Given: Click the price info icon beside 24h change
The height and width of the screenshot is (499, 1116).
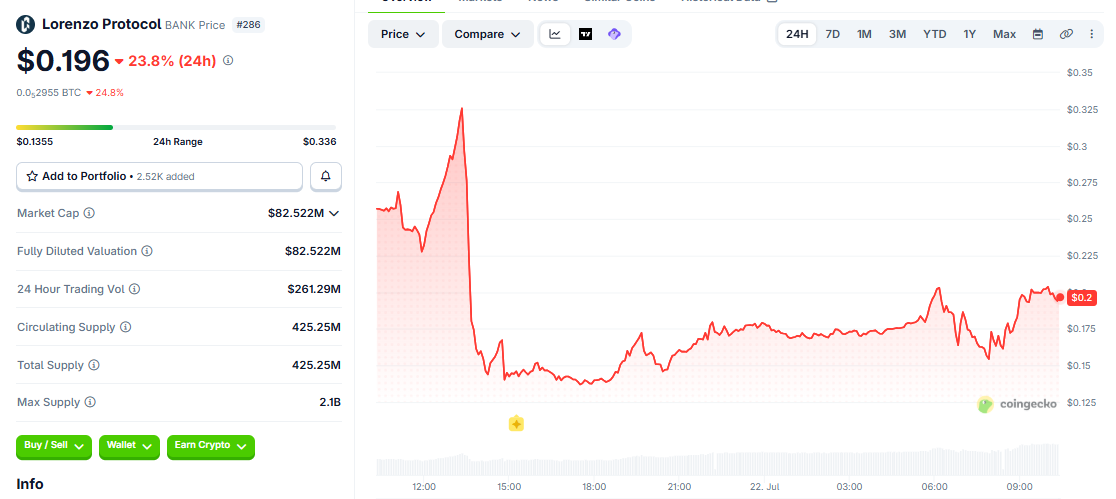Looking at the screenshot, I should coord(228,61).
